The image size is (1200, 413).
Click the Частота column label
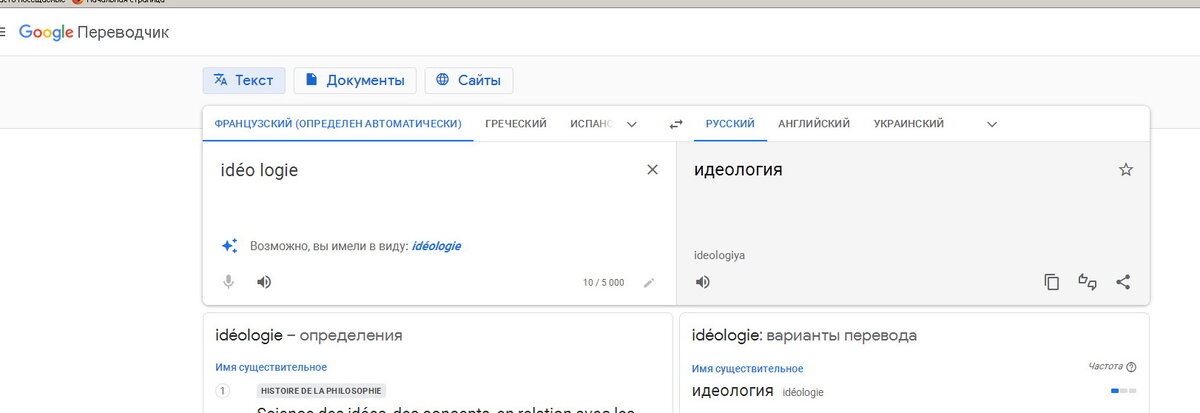pyautogui.click(x=1105, y=367)
